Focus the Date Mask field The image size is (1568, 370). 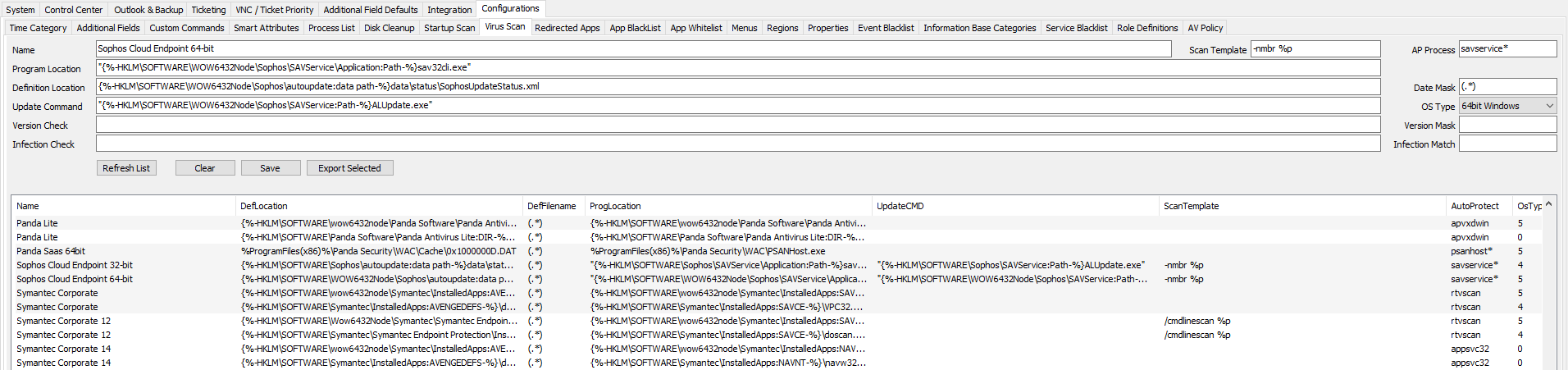pos(1507,87)
